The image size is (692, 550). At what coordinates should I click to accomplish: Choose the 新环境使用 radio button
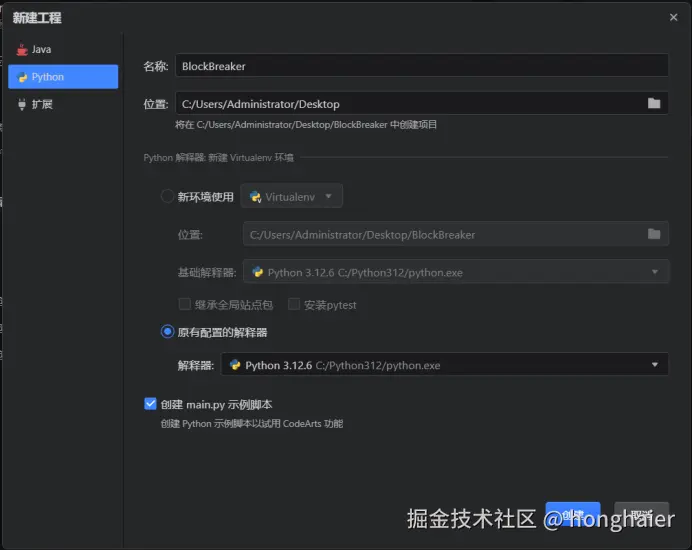(x=167, y=196)
